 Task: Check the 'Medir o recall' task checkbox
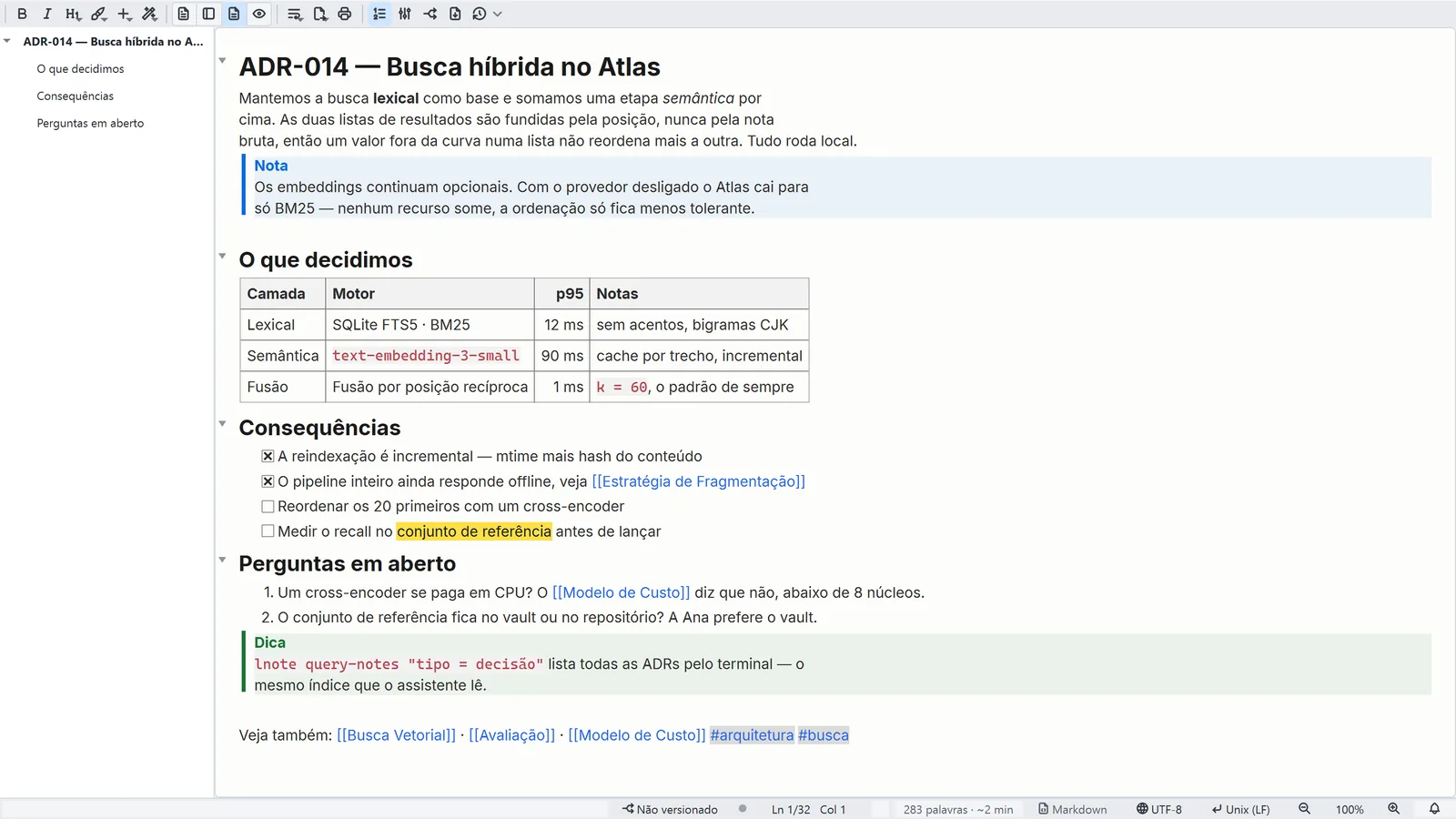268,531
